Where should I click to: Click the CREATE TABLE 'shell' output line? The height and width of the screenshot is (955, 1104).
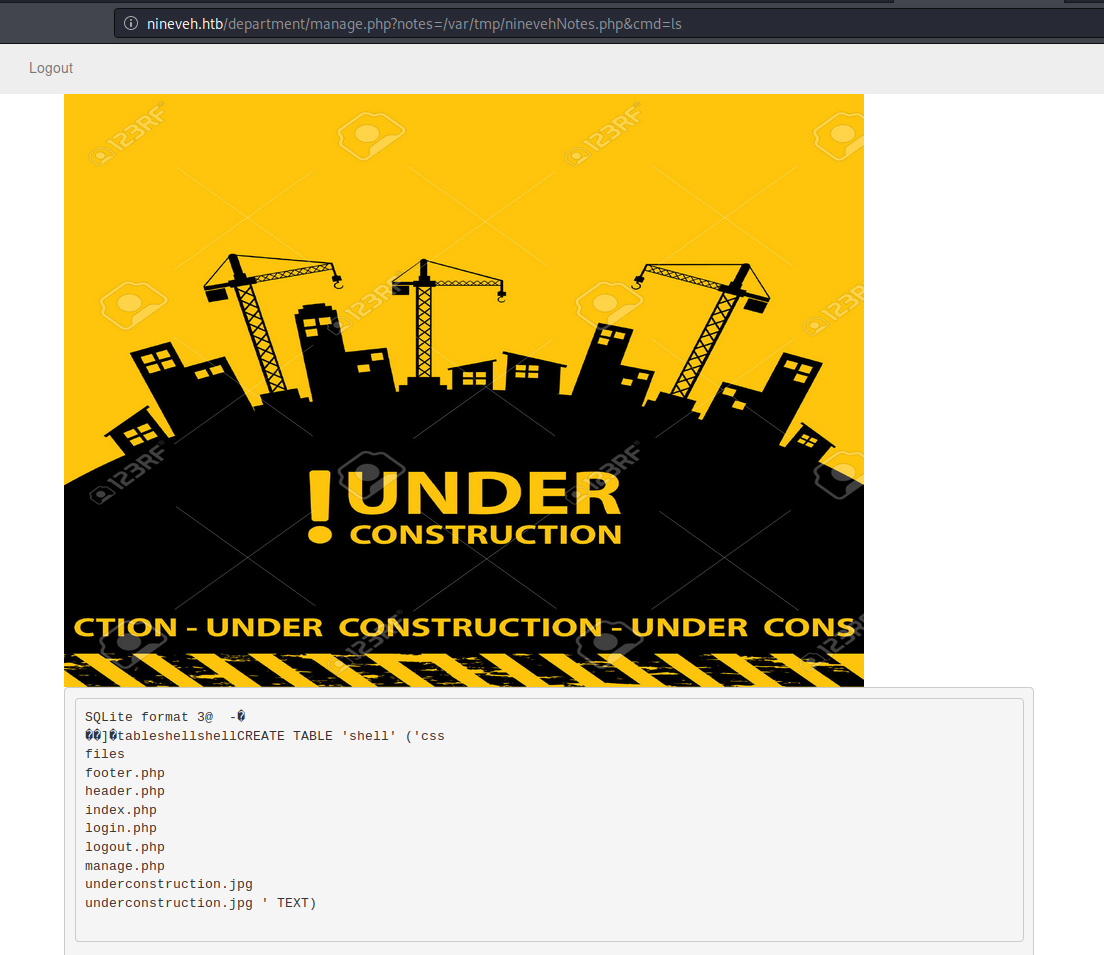(x=265, y=736)
